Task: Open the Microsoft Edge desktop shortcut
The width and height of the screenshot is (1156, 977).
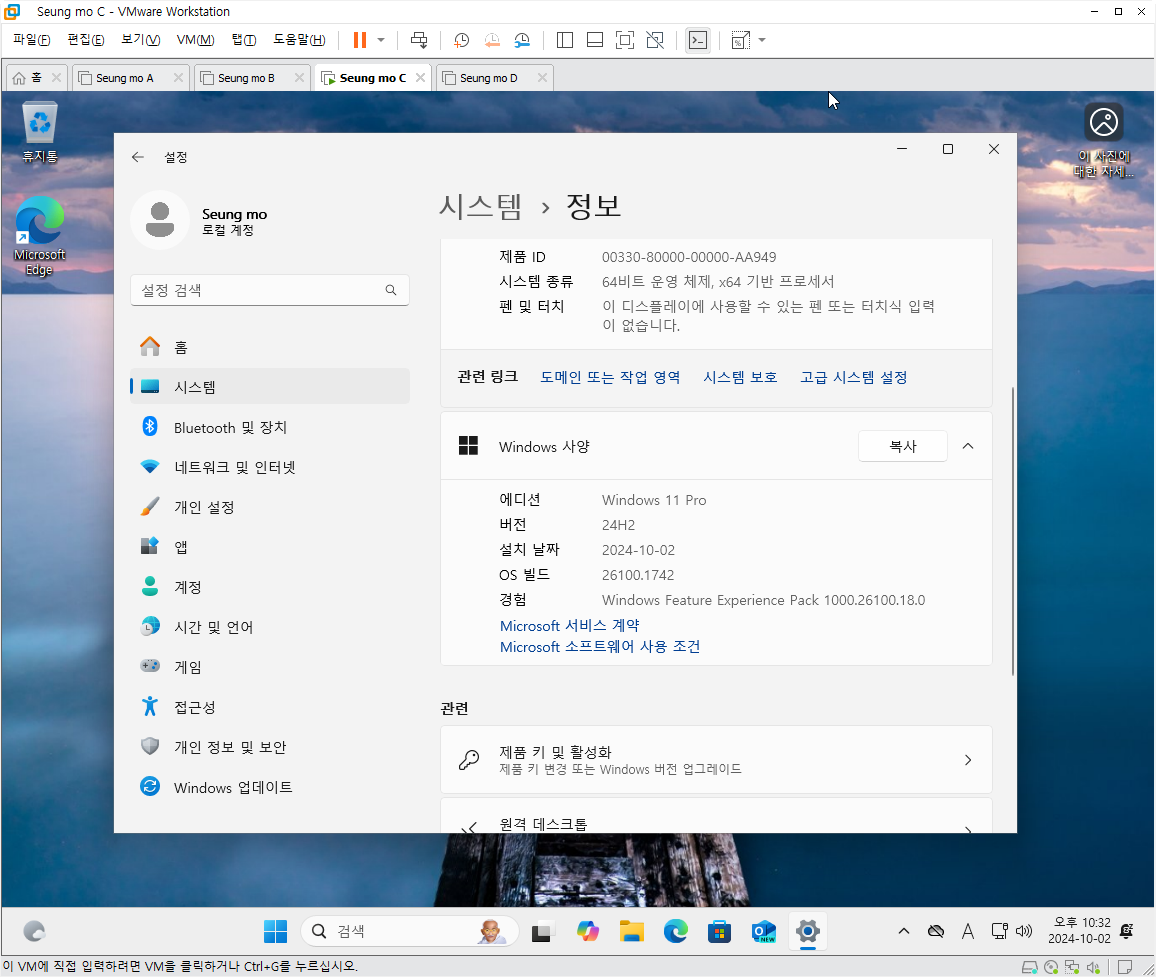Action: [x=40, y=236]
